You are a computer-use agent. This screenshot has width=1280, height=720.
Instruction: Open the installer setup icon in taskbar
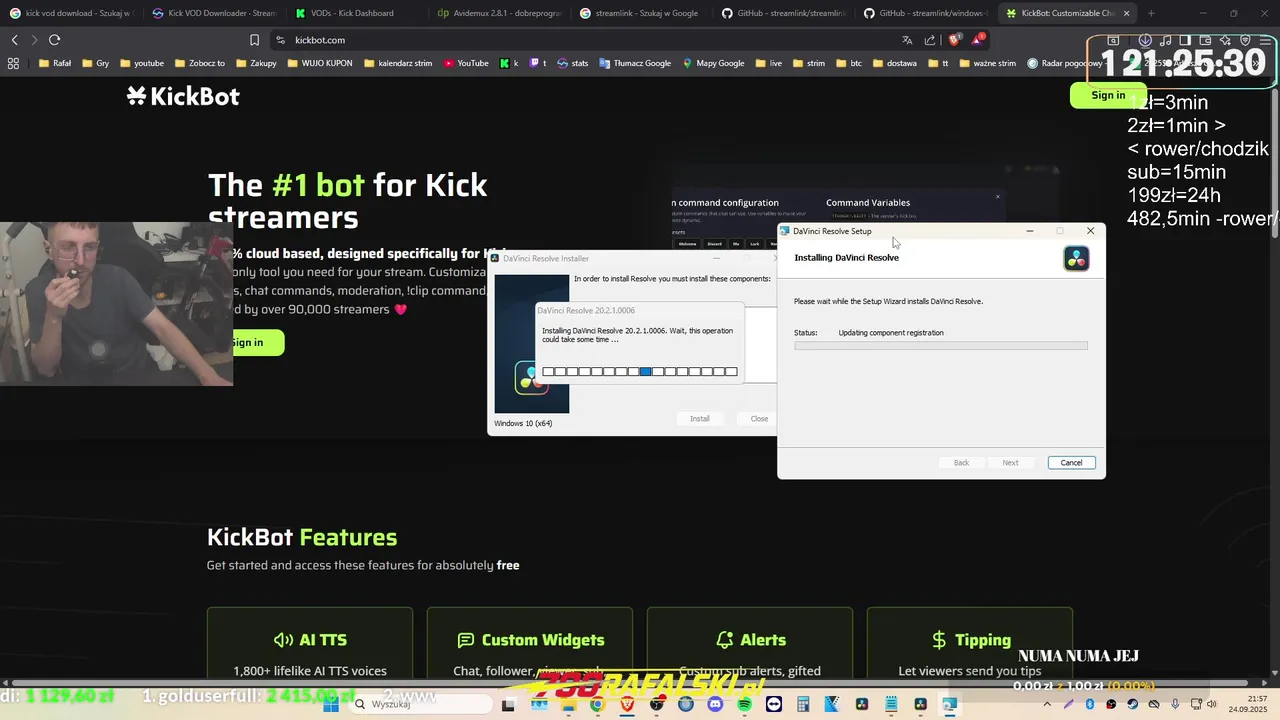[948, 705]
